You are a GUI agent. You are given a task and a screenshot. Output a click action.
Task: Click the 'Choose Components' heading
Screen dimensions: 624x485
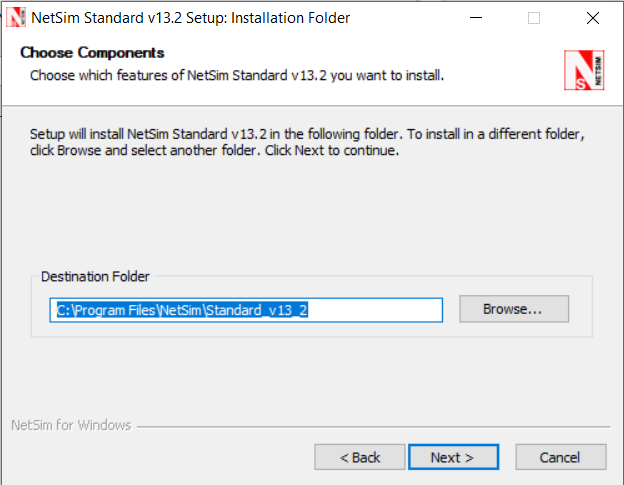[x=92, y=53]
